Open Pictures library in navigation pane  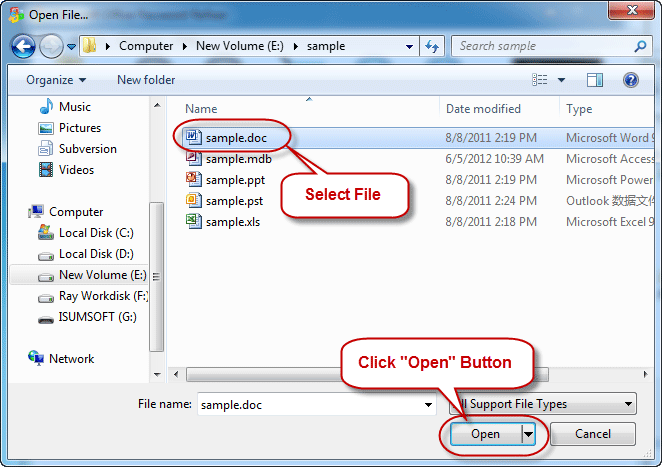[x=80, y=128]
